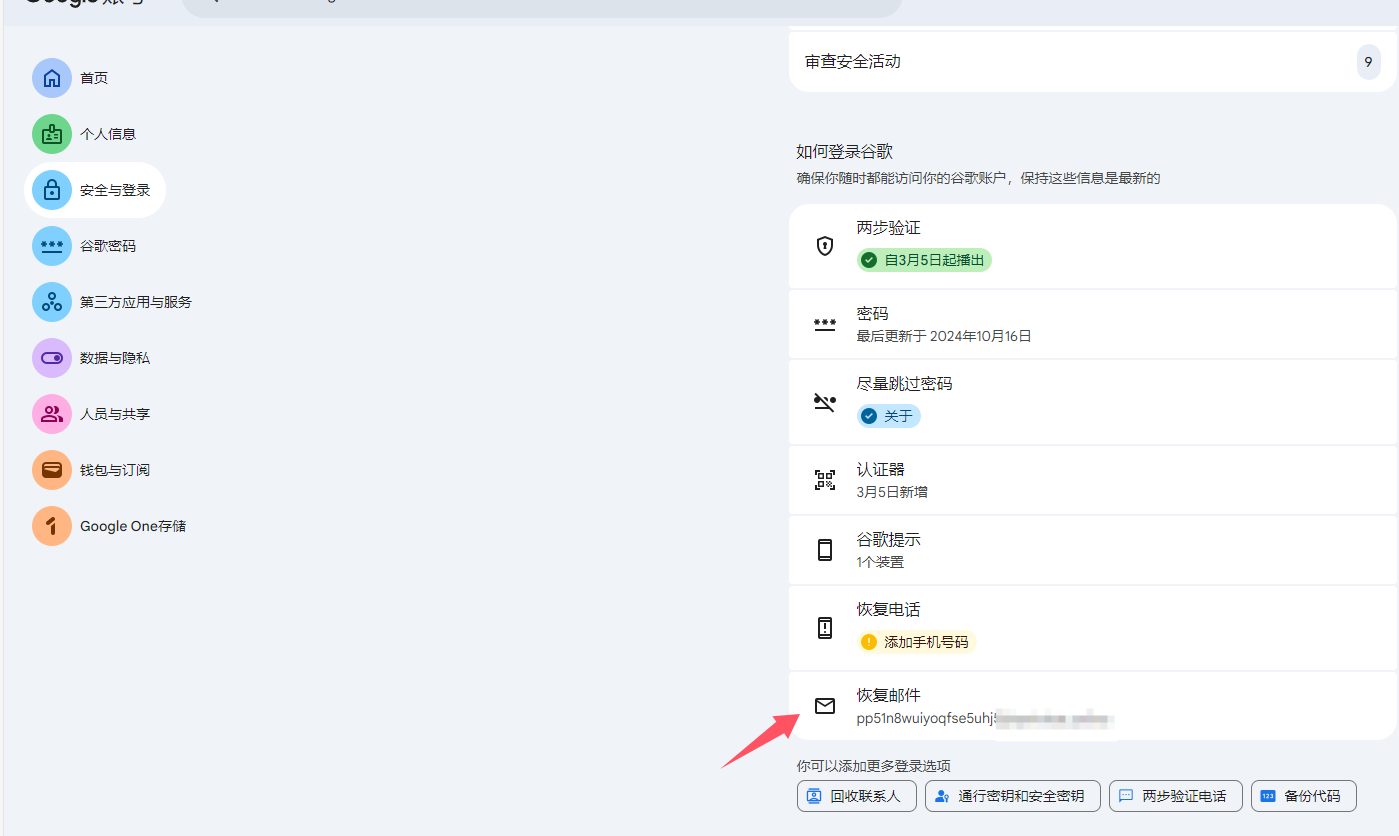Click the yellow warning badge 添加手机号码
1399x836 pixels.
[916, 642]
